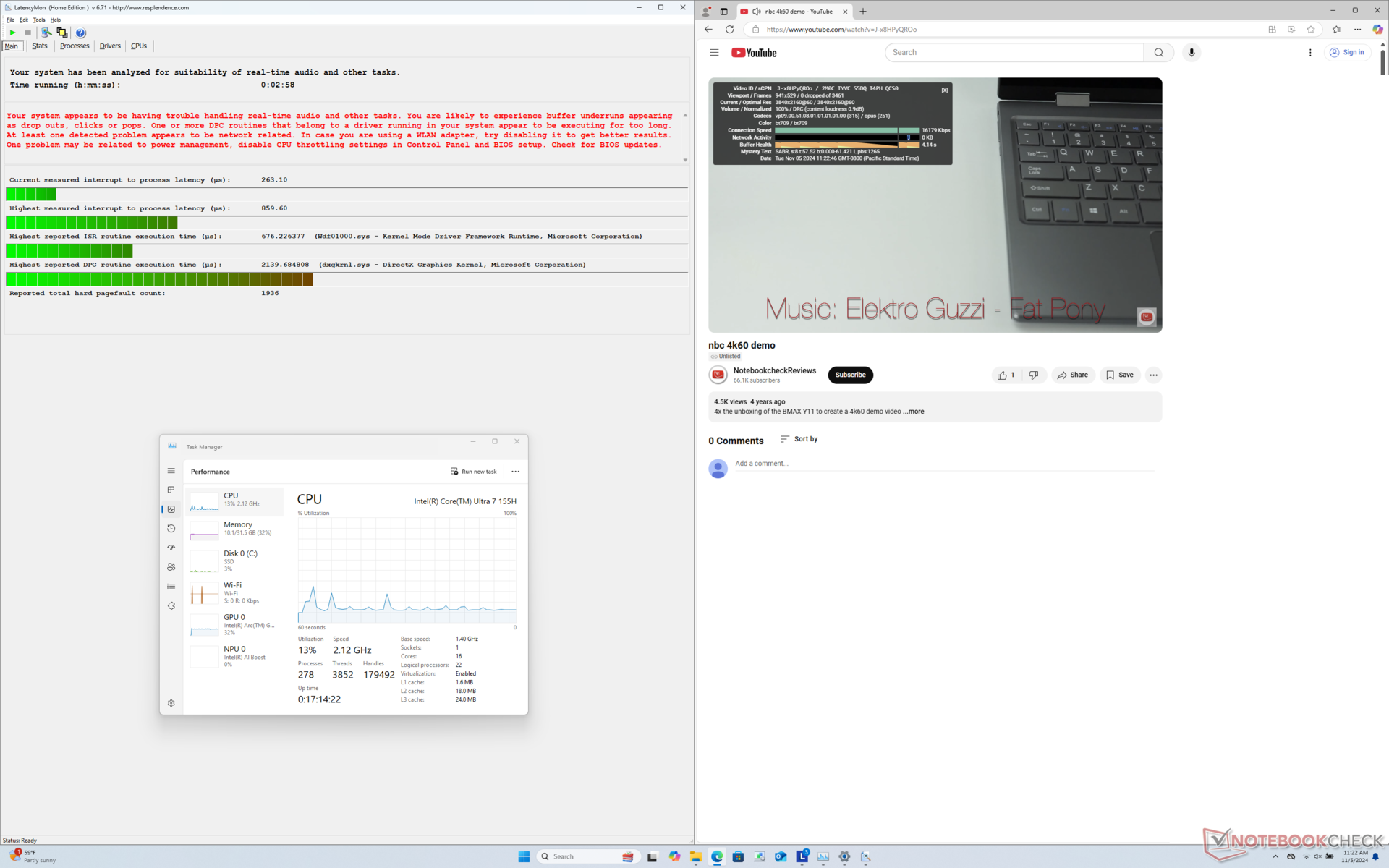The width and height of the screenshot is (1389, 868).
Task: Open App history in Task Manager sidebar
Action: pos(171,529)
